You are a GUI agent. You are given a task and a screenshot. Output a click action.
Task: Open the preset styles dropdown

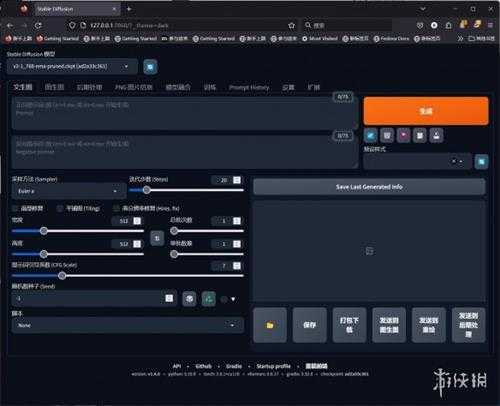coord(417,162)
